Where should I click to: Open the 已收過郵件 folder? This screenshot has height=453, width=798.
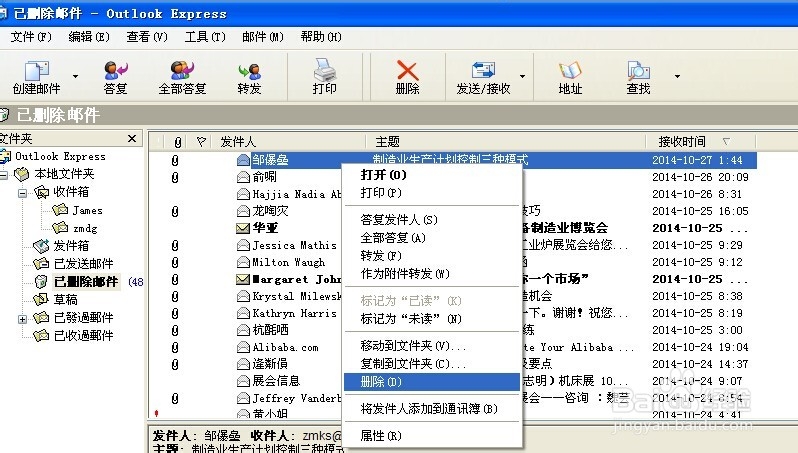click(83, 335)
